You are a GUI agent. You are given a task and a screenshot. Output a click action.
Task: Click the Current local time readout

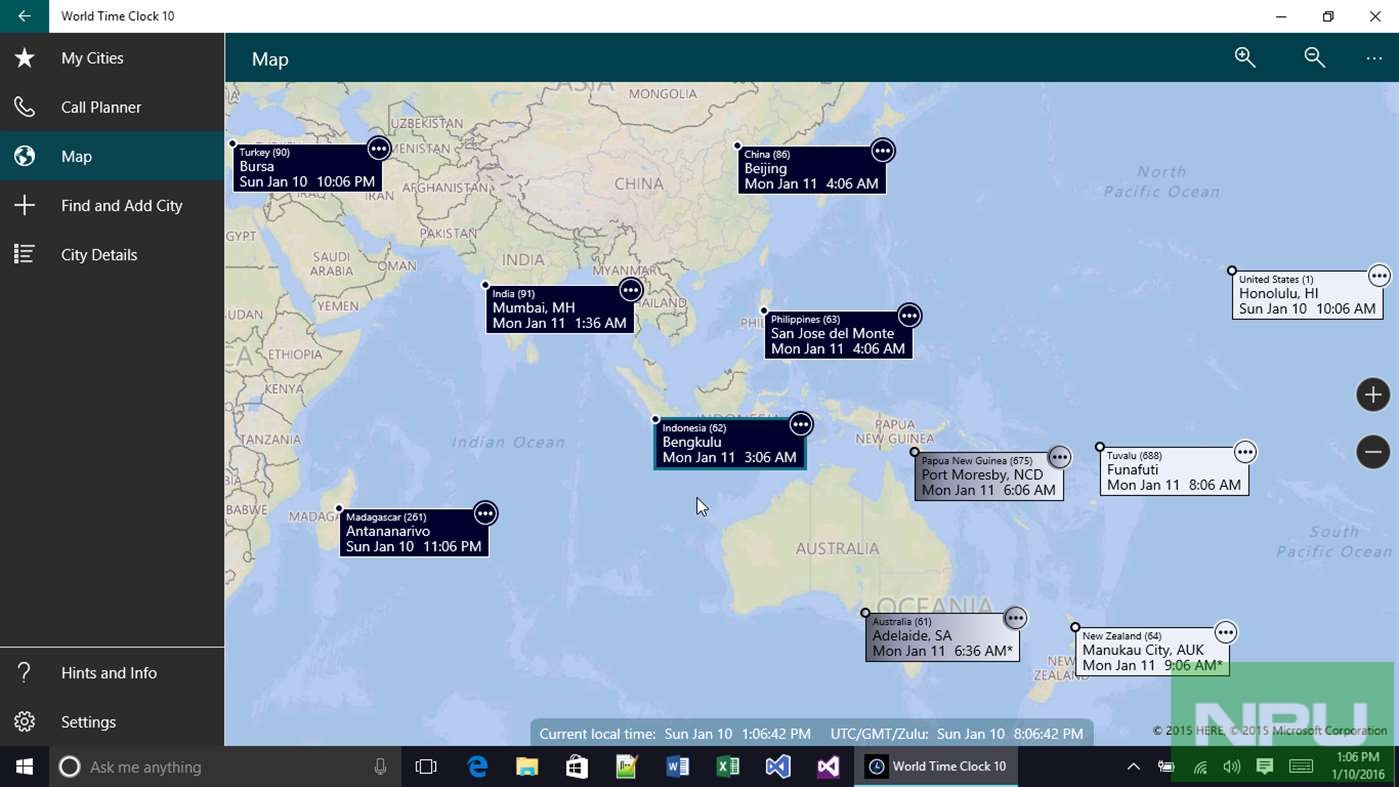click(675, 734)
